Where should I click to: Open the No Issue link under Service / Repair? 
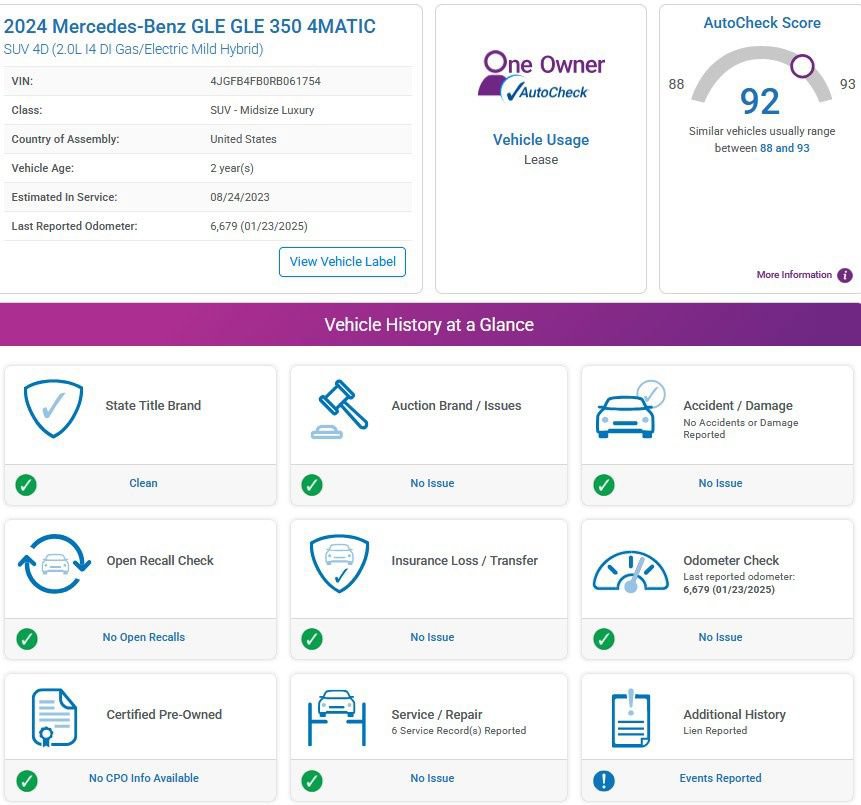432,778
